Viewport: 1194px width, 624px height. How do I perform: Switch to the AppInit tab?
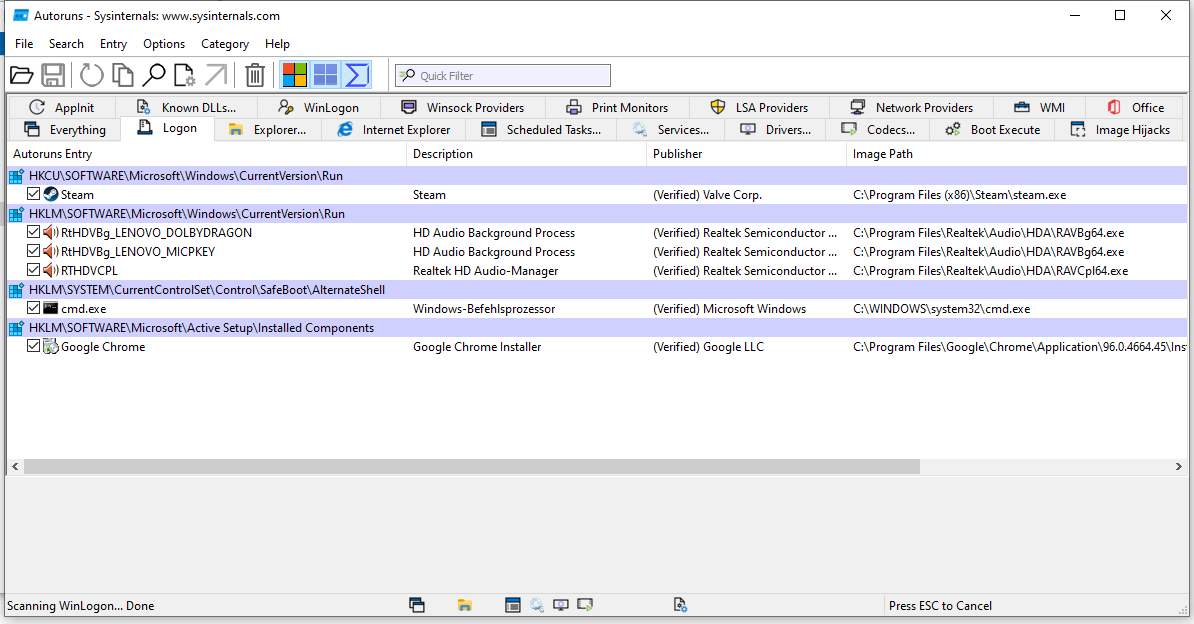click(61, 107)
